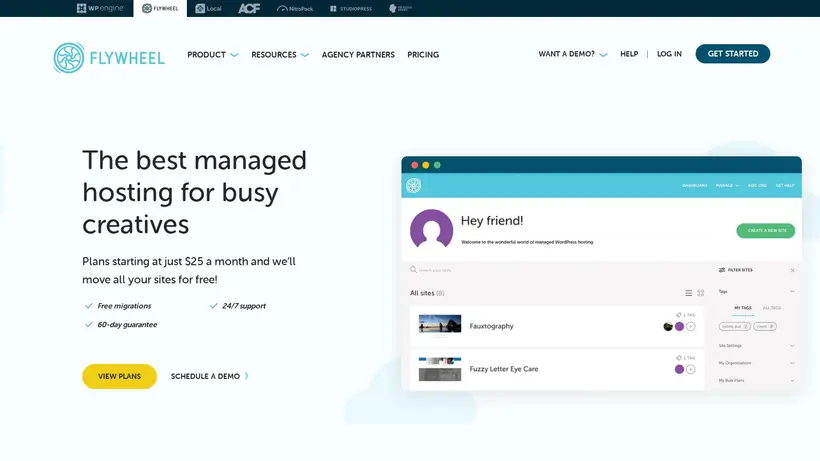Click the Get Started button
The width and height of the screenshot is (820, 461).
[733, 54]
